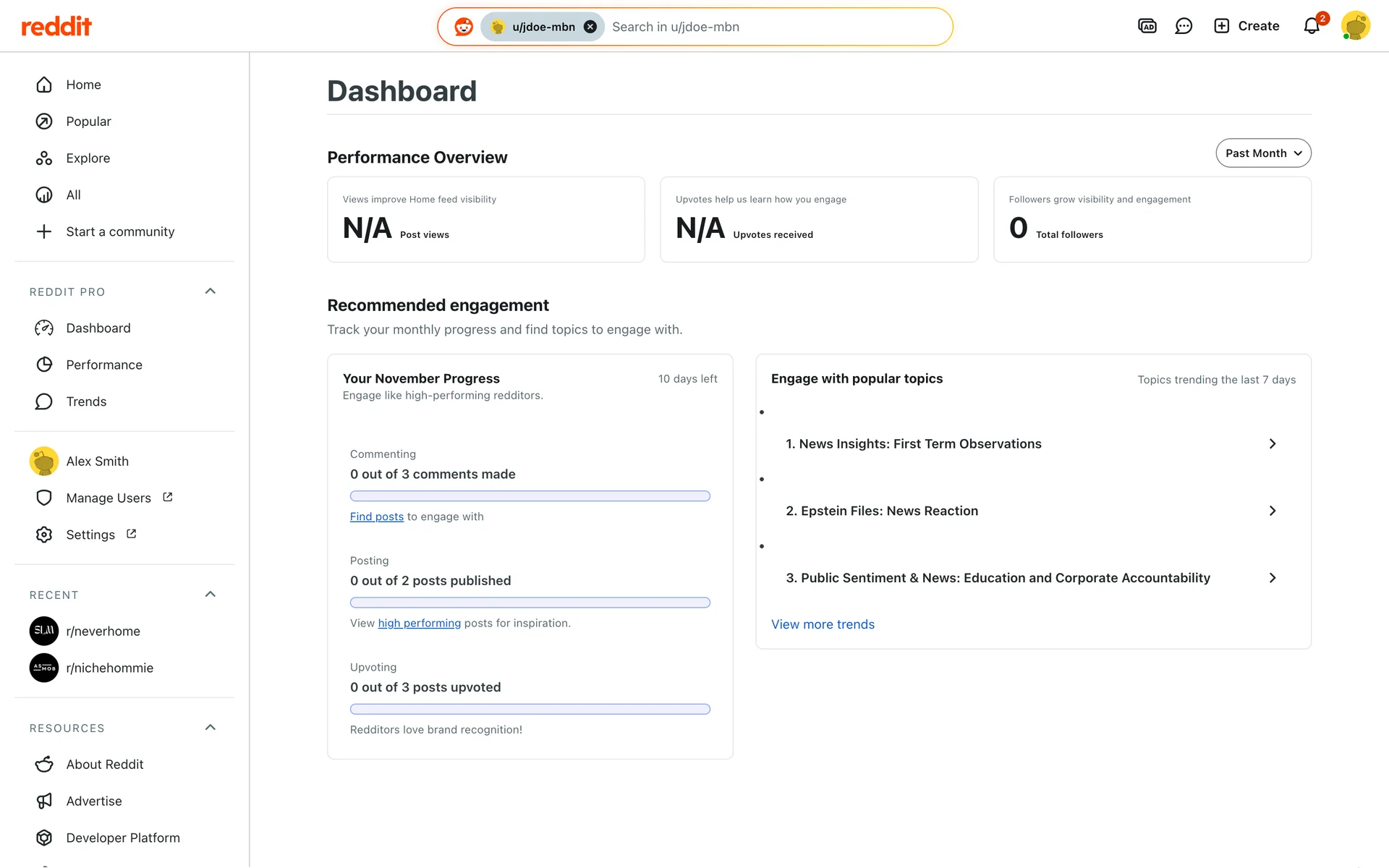Open the chat bubble icon

(1184, 26)
